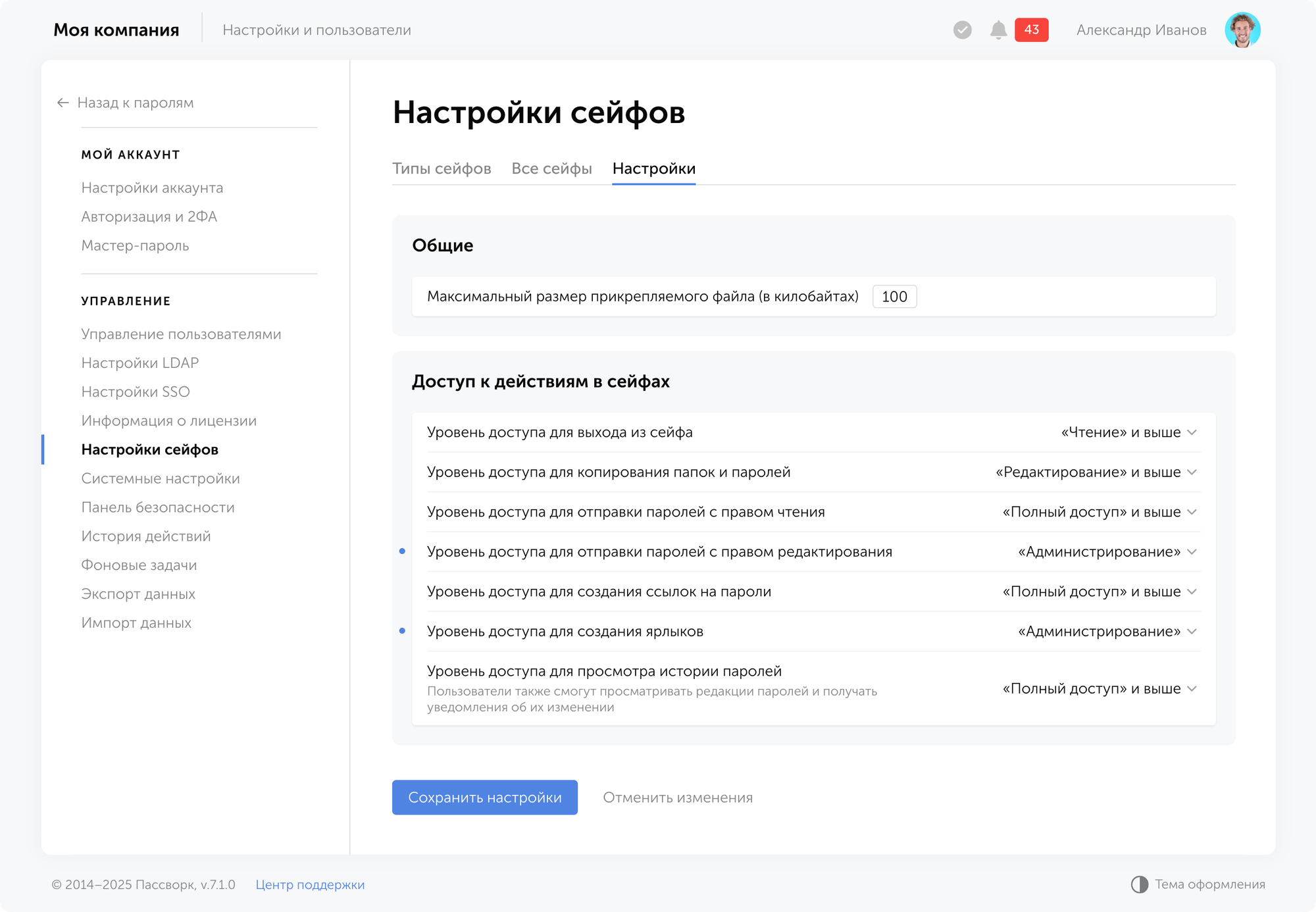Expand просмотра истории паролей access dropdown

pyautogui.click(x=1099, y=689)
